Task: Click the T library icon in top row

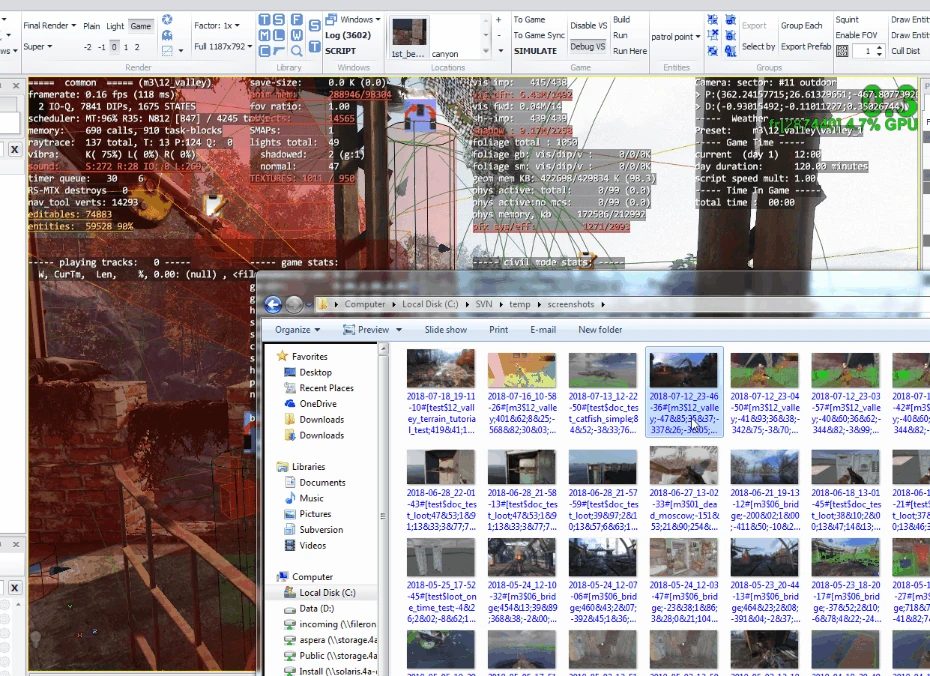Action: [264, 20]
